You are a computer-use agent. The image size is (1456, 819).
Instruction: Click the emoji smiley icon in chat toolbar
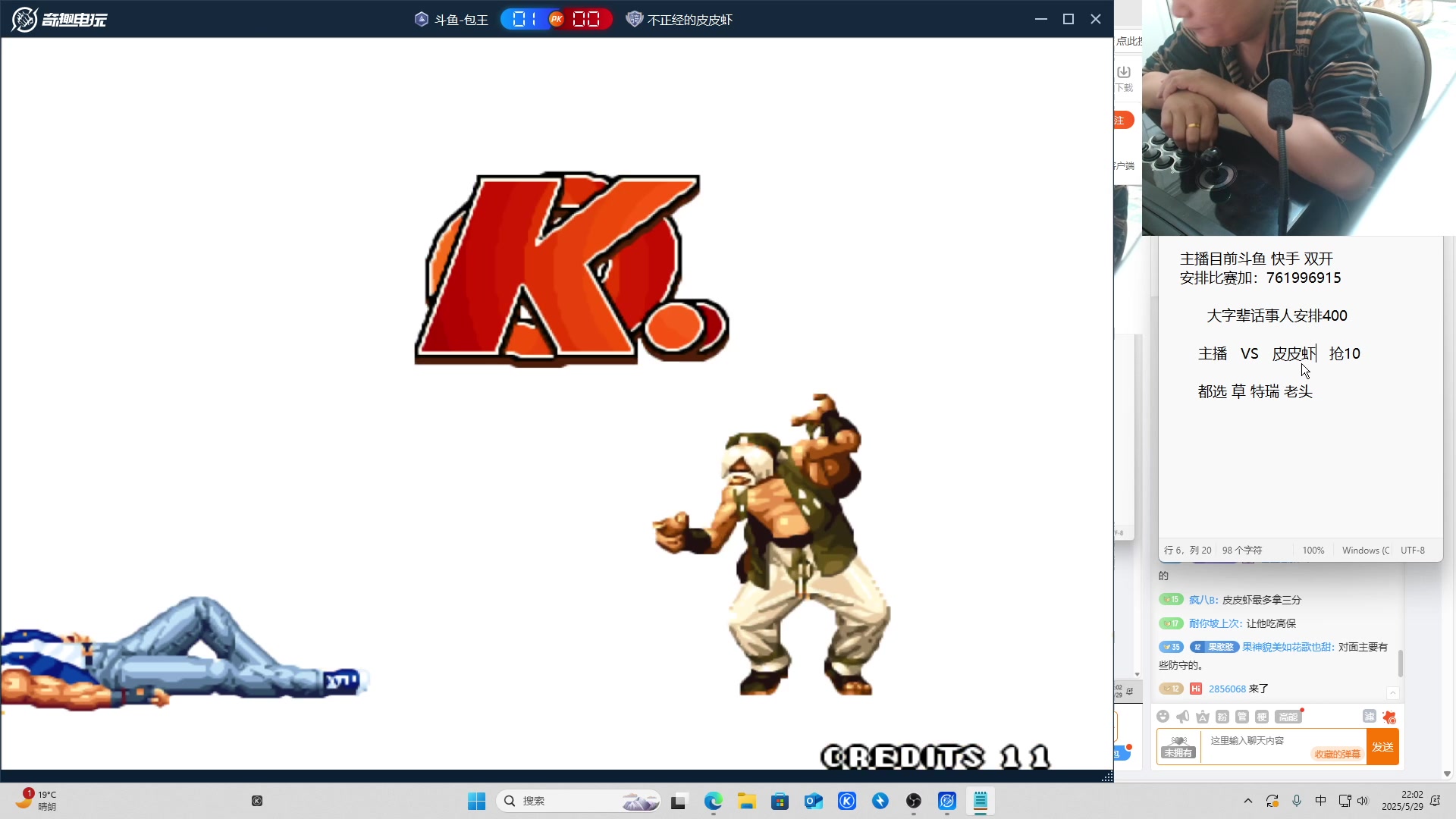pos(1163,717)
